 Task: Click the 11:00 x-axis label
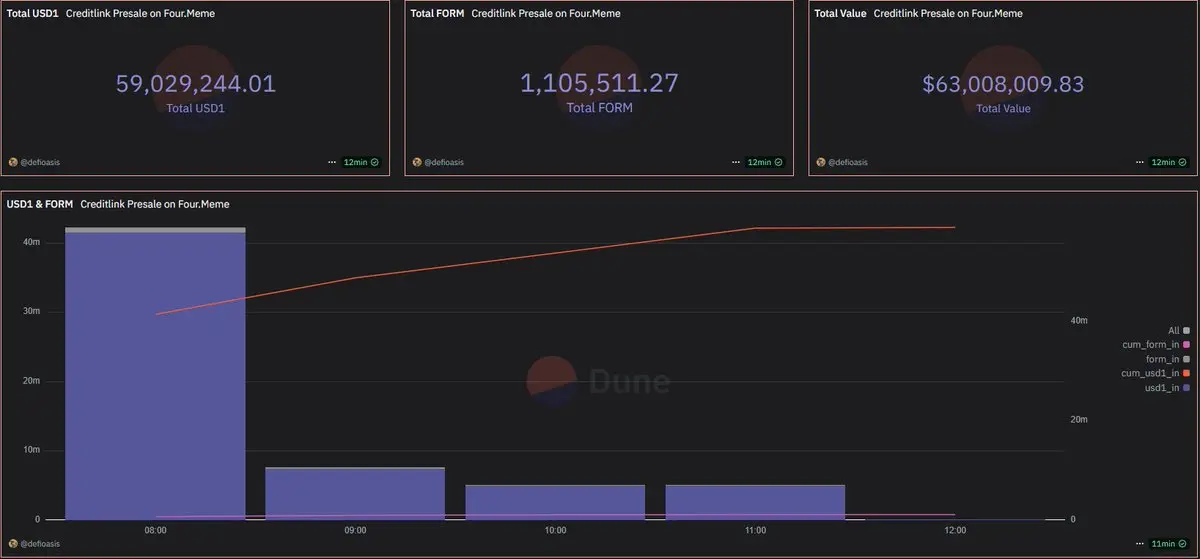point(755,530)
